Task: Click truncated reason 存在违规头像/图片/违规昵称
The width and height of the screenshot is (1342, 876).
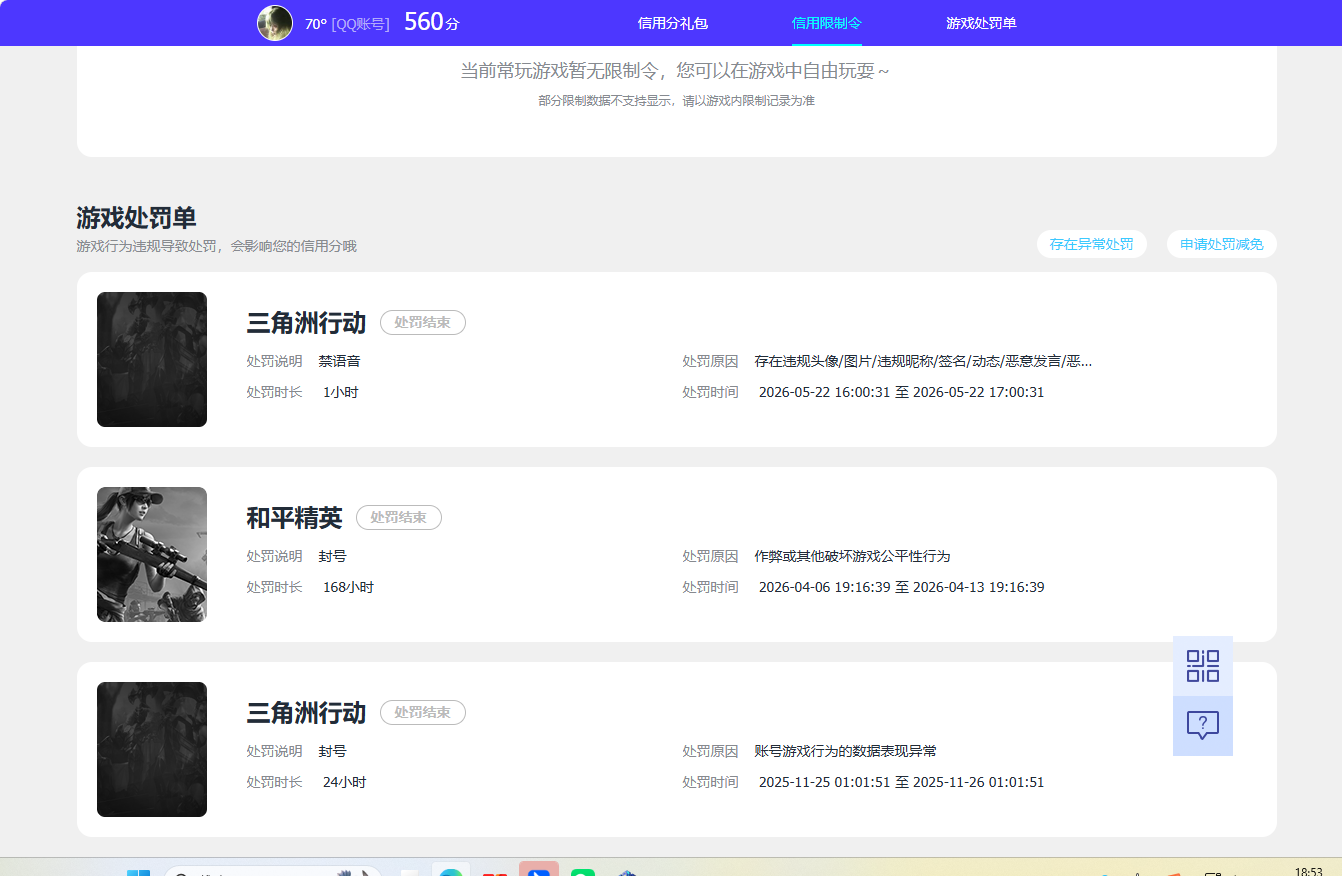Action: point(923,361)
